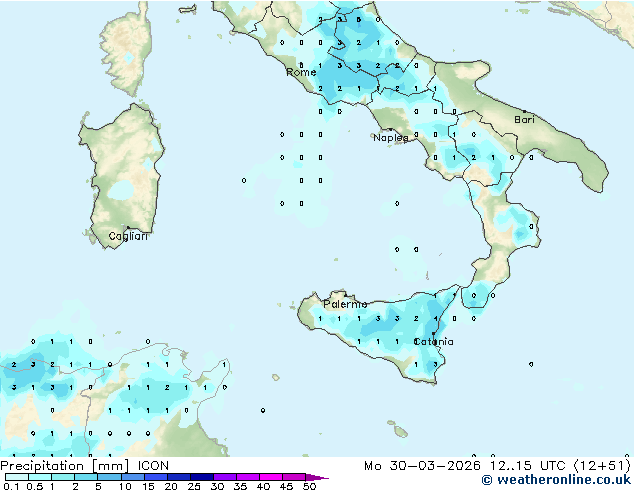Click the 0.1 legend value
Viewport: 634px width, 490px height.
11,486
